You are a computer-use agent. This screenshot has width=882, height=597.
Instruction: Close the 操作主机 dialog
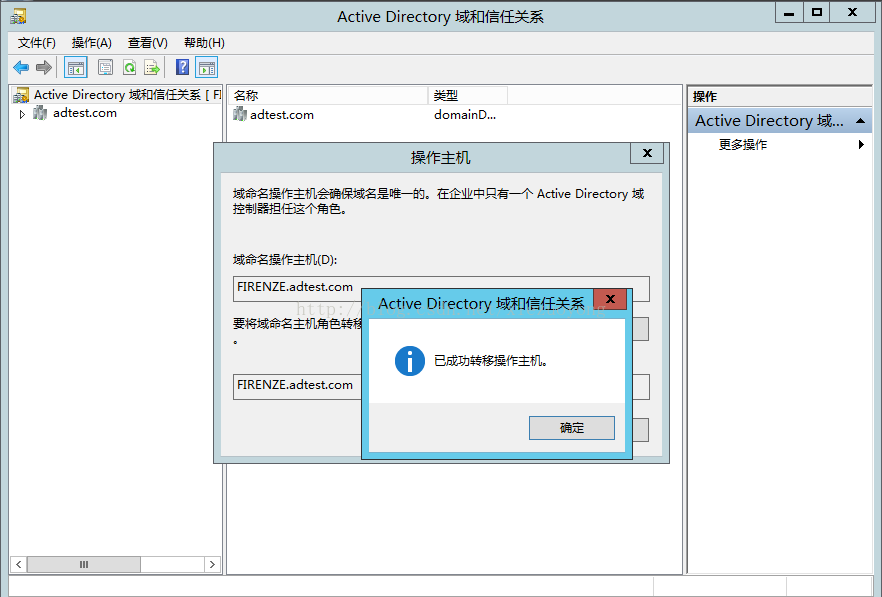pos(647,153)
